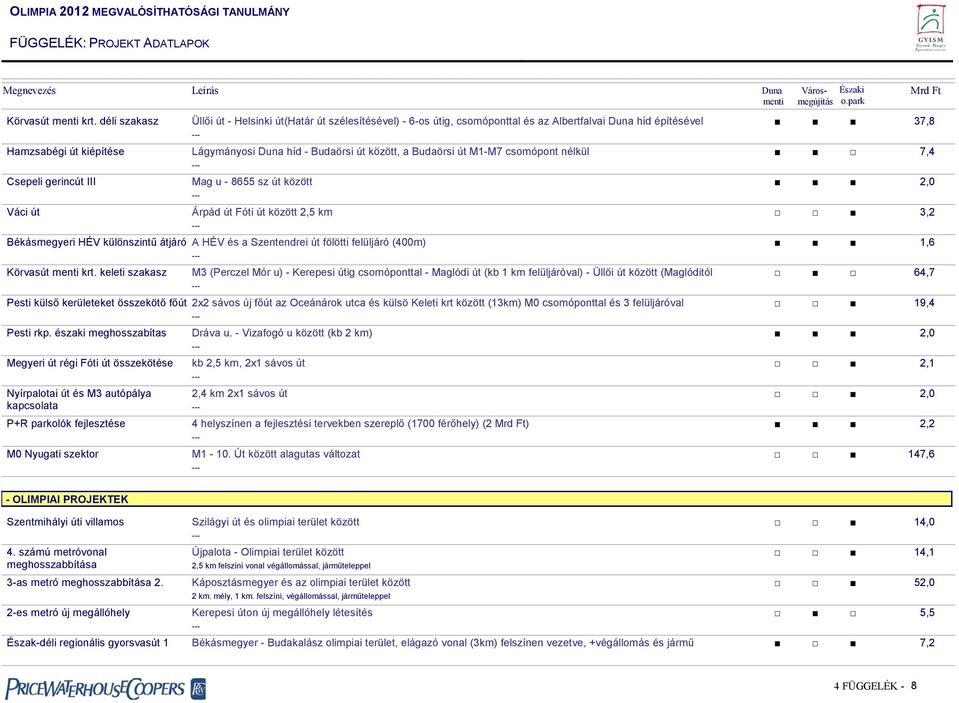Click description 'kb 2,5 km, 2x1 sávos út'
Viewport: 959px width, 703px height.
coord(248,363)
